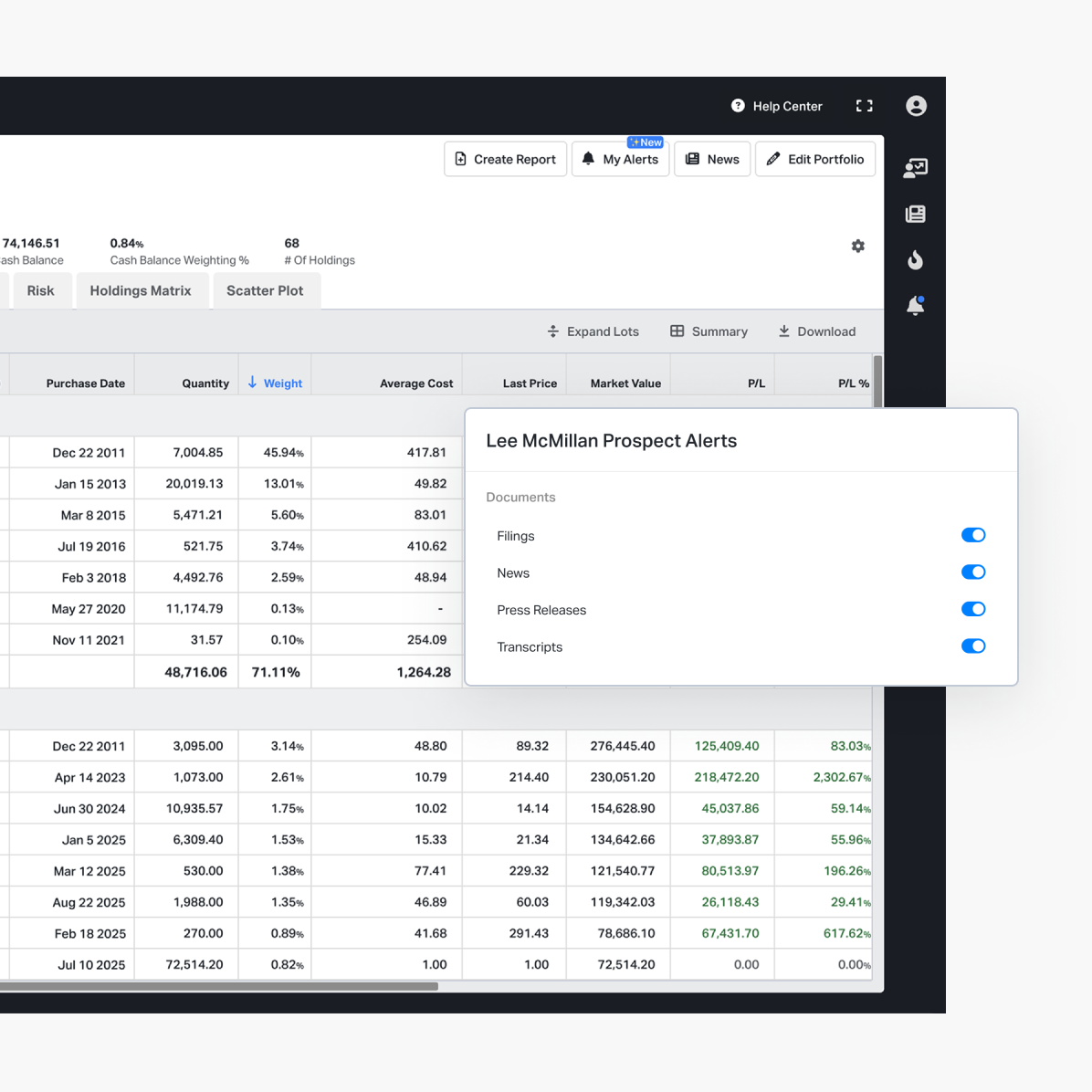1092x1092 pixels.
Task: Open the notification bell in sidebar
Action: pos(915,306)
